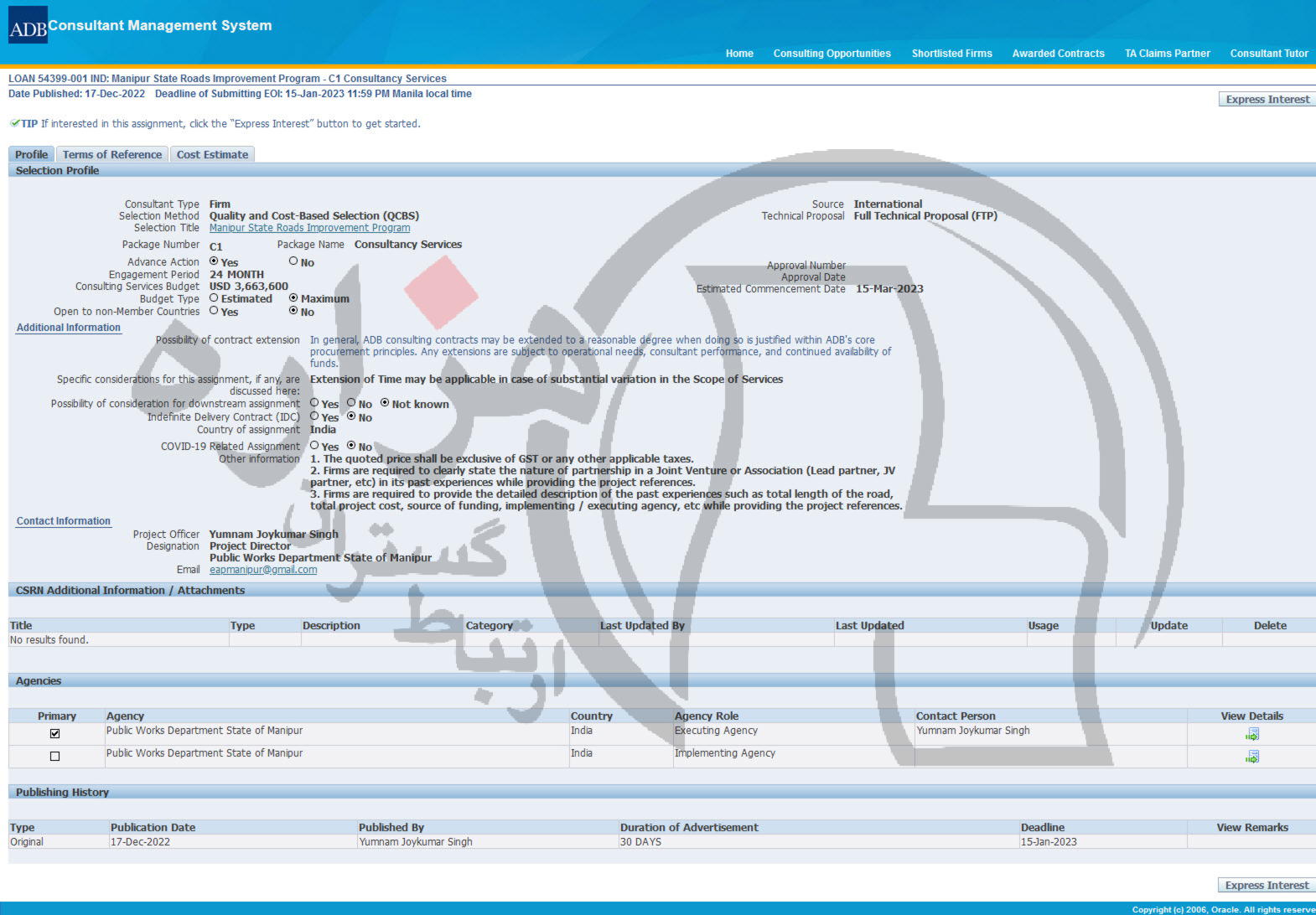1316x915 pixels.
Task: Open Consultant Tutor menu
Action: [1269, 54]
